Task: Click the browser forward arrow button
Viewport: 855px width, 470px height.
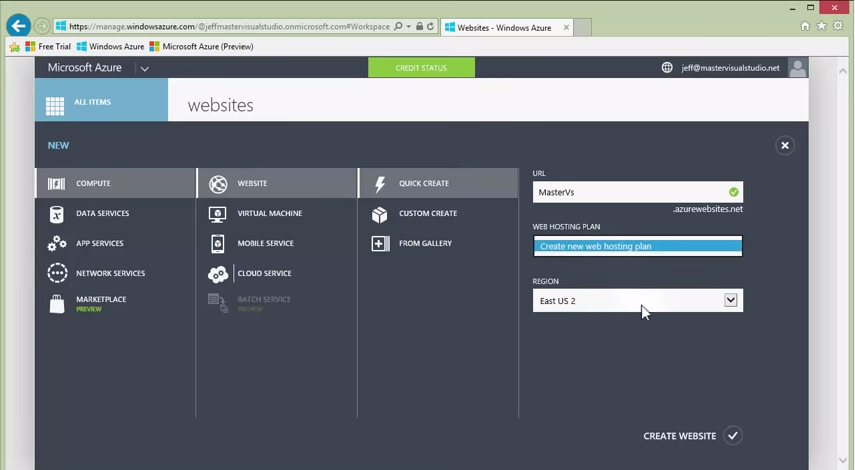Action: (x=41, y=26)
